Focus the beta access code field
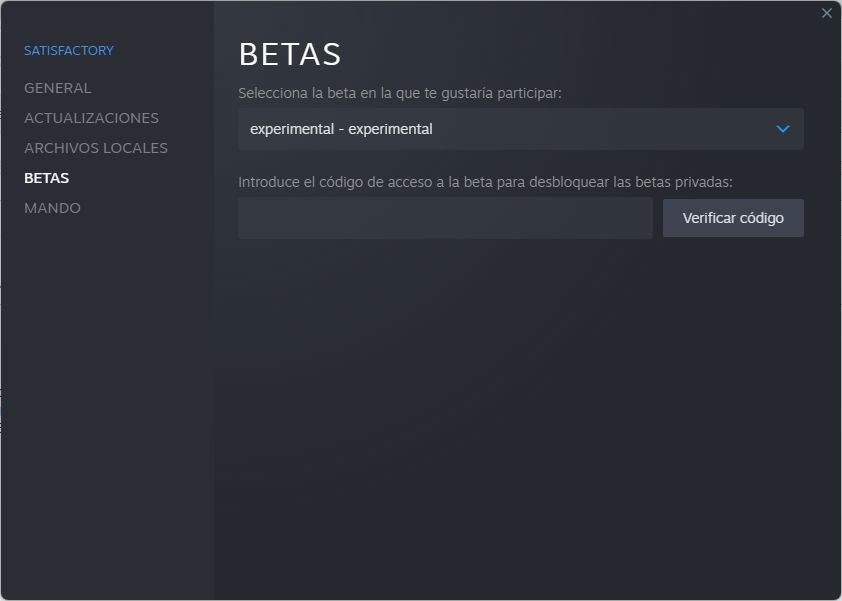The height and width of the screenshot is (601, 842). click(445, 218)
